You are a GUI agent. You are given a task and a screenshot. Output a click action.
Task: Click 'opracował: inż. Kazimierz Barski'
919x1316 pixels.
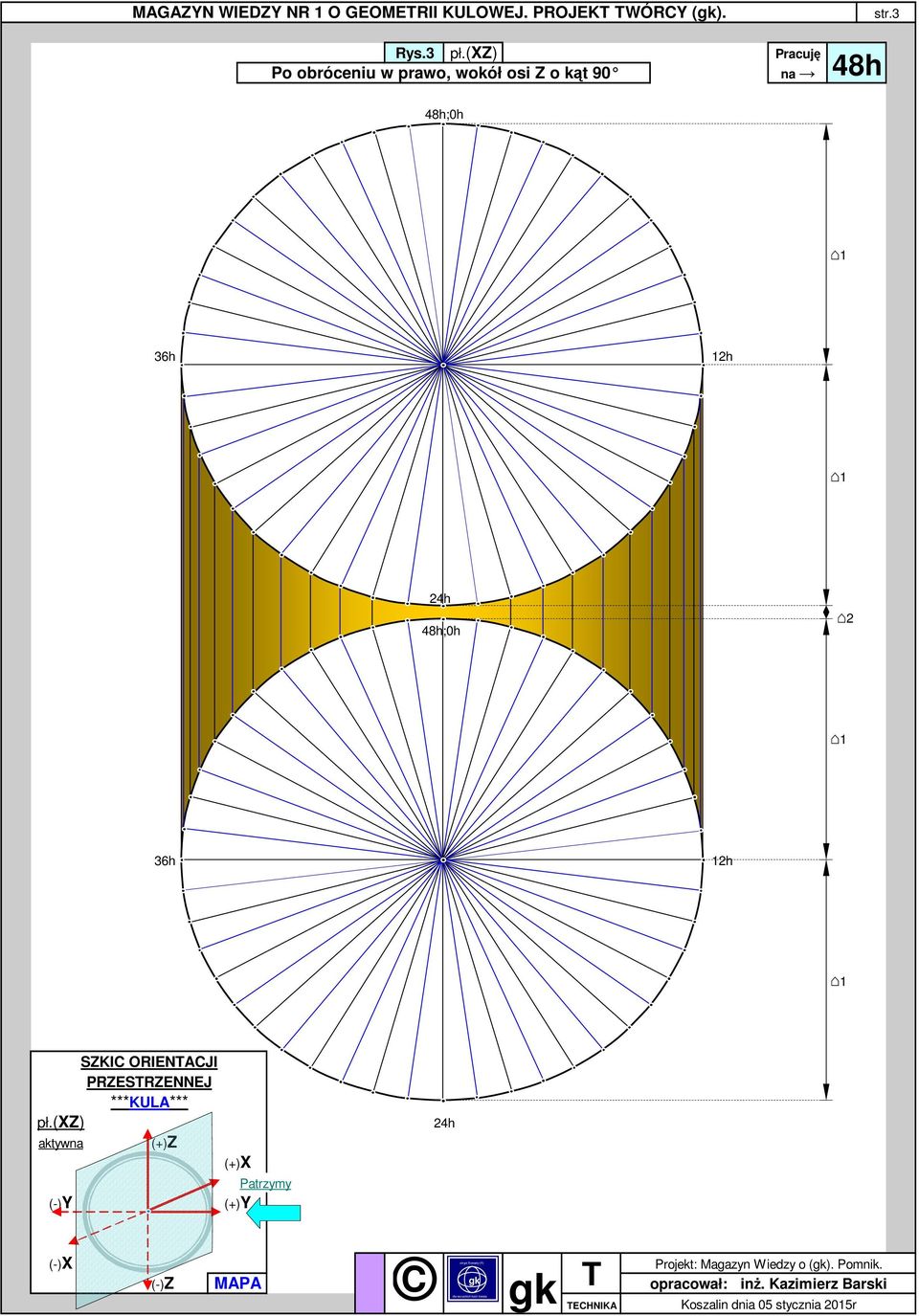pos(769,1283)
